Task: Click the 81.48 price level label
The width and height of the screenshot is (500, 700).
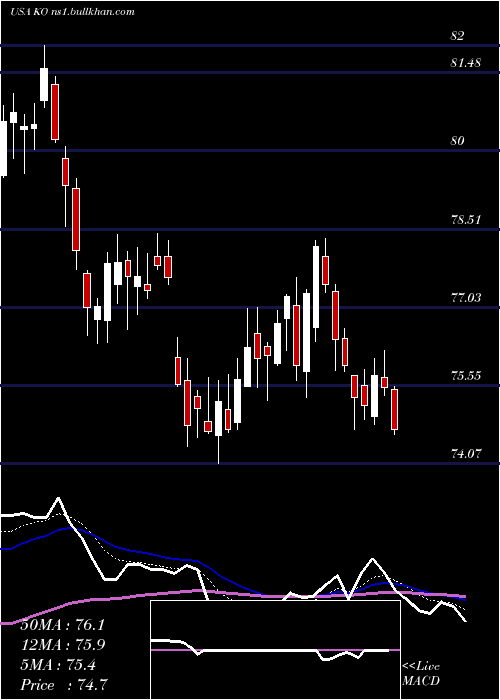Action: point(466,62)
